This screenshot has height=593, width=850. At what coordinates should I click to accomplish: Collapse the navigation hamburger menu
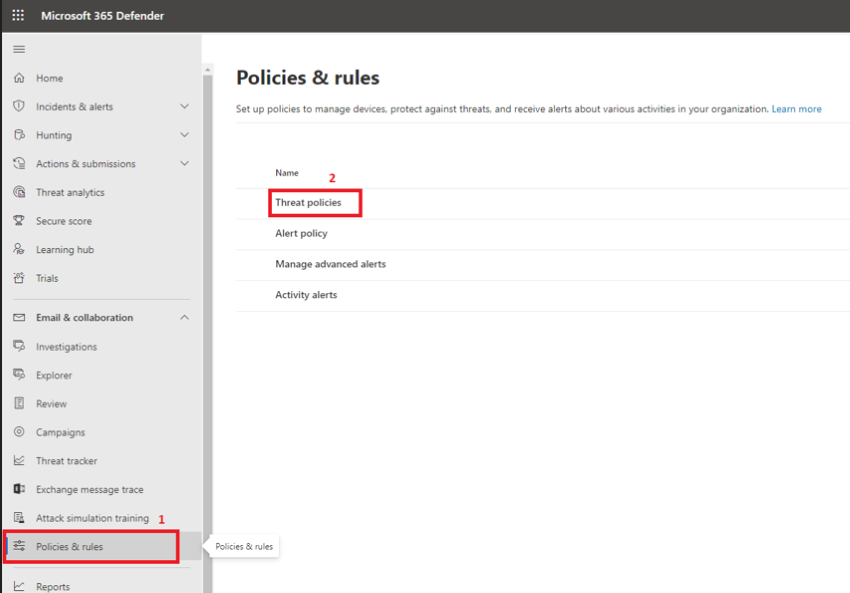19,49
